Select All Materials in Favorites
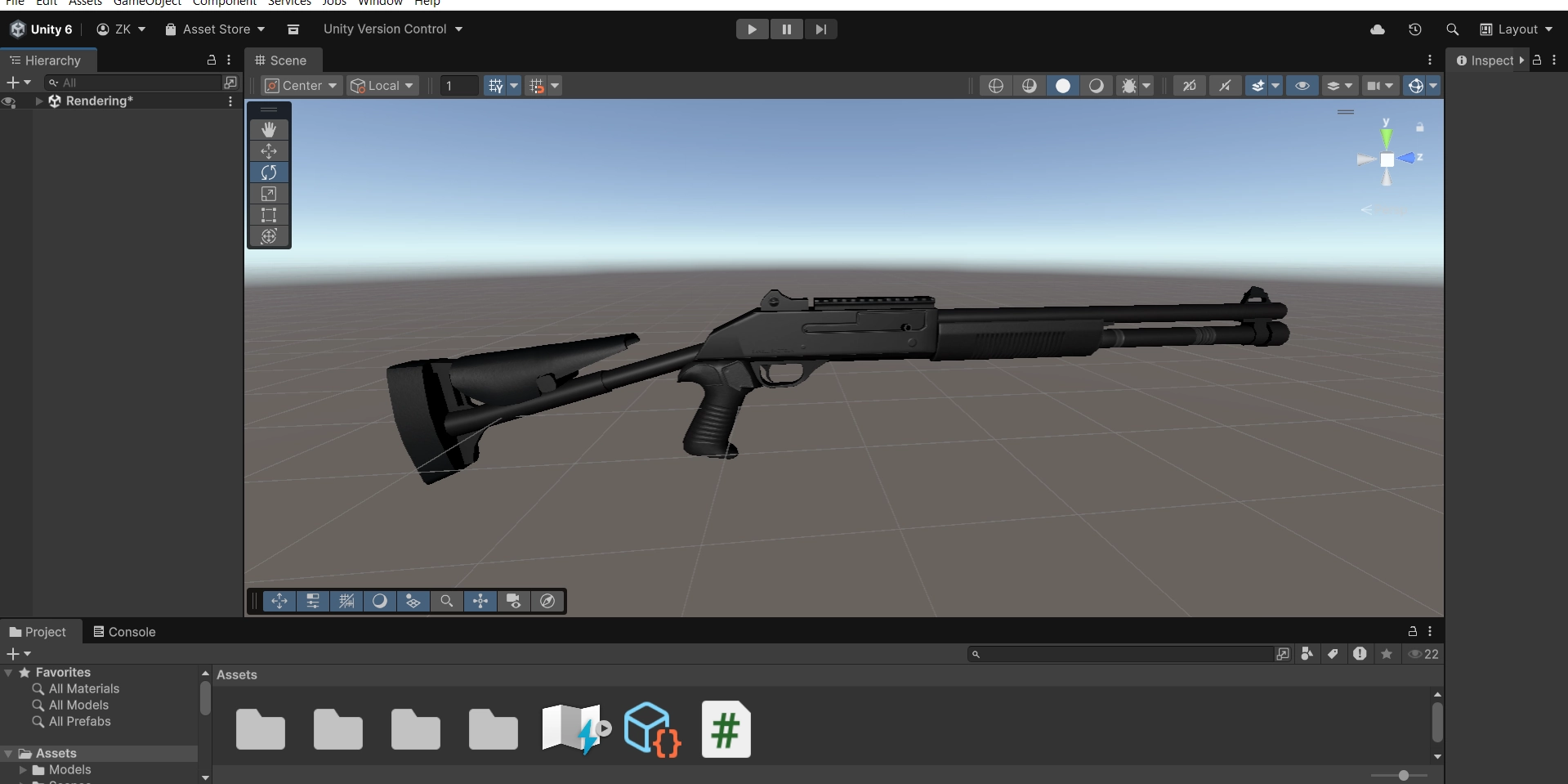This screenshot has height=784, width=1568. coord(83,689)
